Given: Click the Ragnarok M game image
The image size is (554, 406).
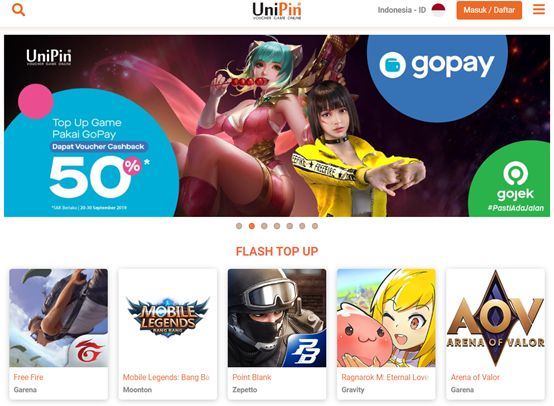Looking at the screenshot, I should point(386,318).
